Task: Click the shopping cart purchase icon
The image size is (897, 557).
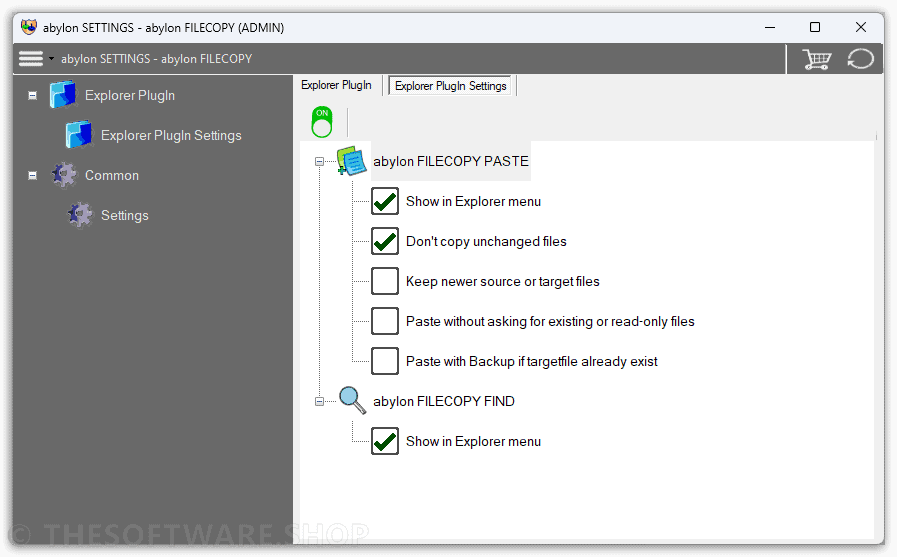Action: tap(816, 59)
